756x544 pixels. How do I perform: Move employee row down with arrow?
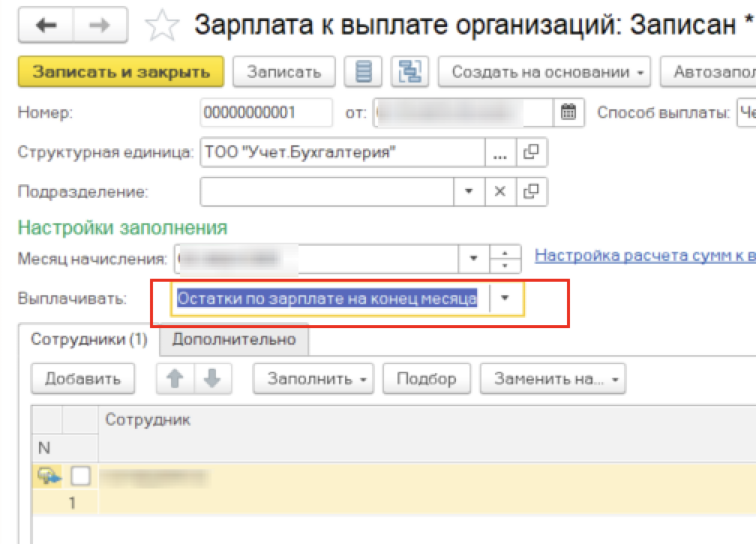click(x=212, y=379)
